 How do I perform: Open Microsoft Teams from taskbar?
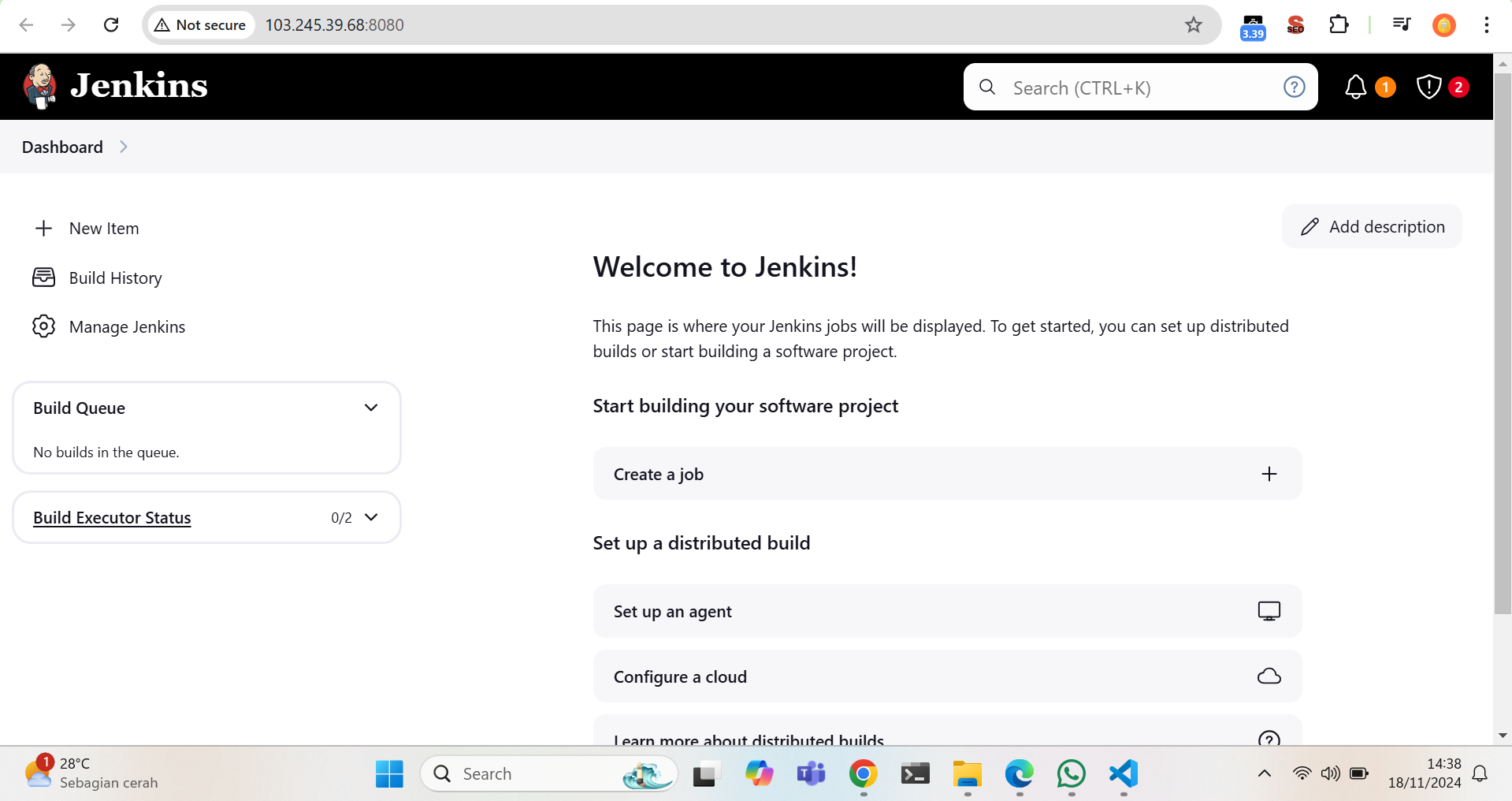(811, 773)
